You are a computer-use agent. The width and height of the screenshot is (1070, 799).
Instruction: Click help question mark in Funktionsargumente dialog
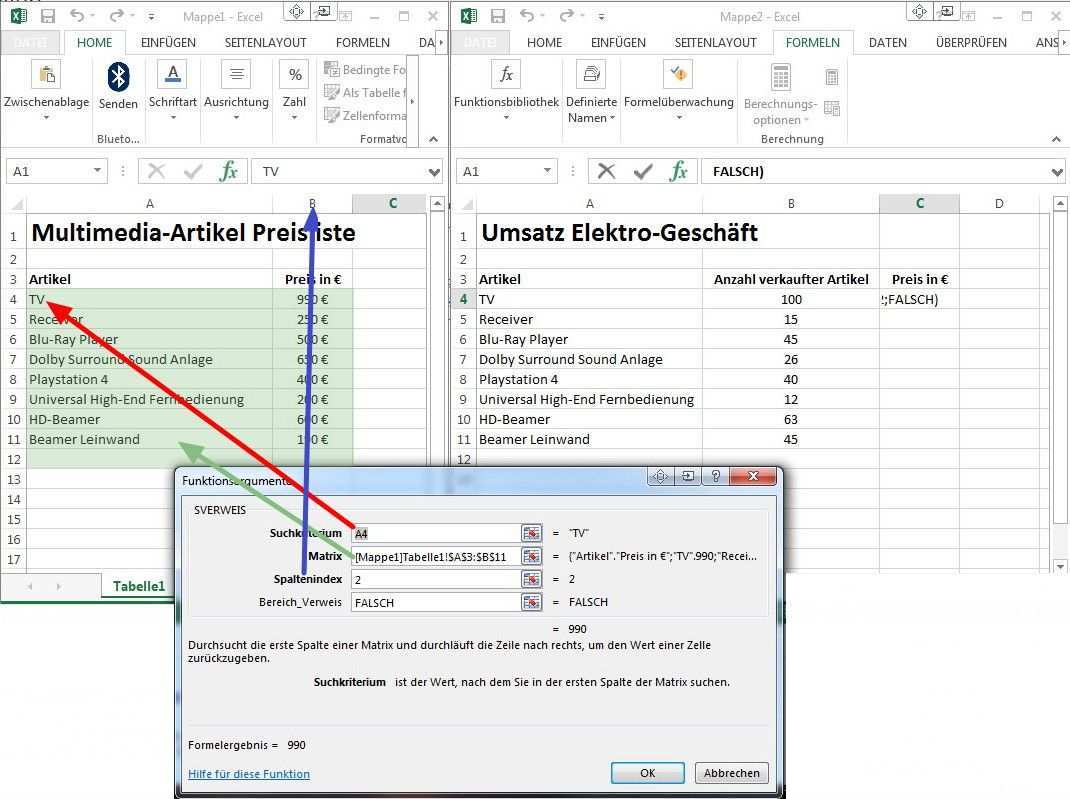(x=716, y=477)
